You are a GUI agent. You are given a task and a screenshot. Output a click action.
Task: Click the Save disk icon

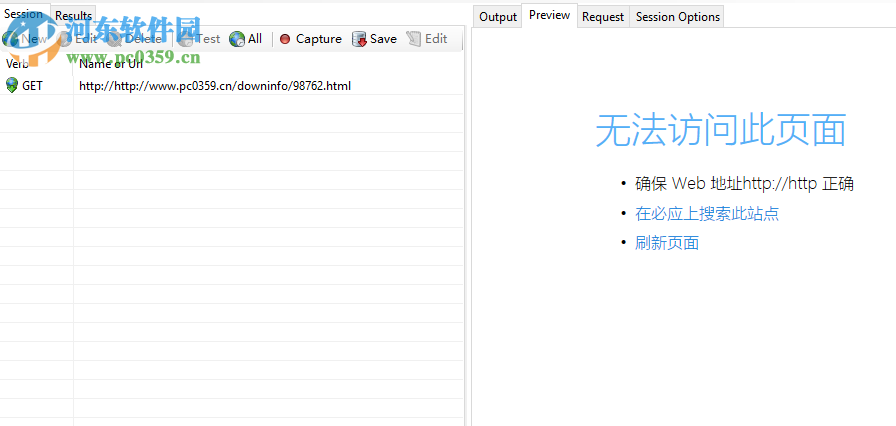tap(359, 39)
